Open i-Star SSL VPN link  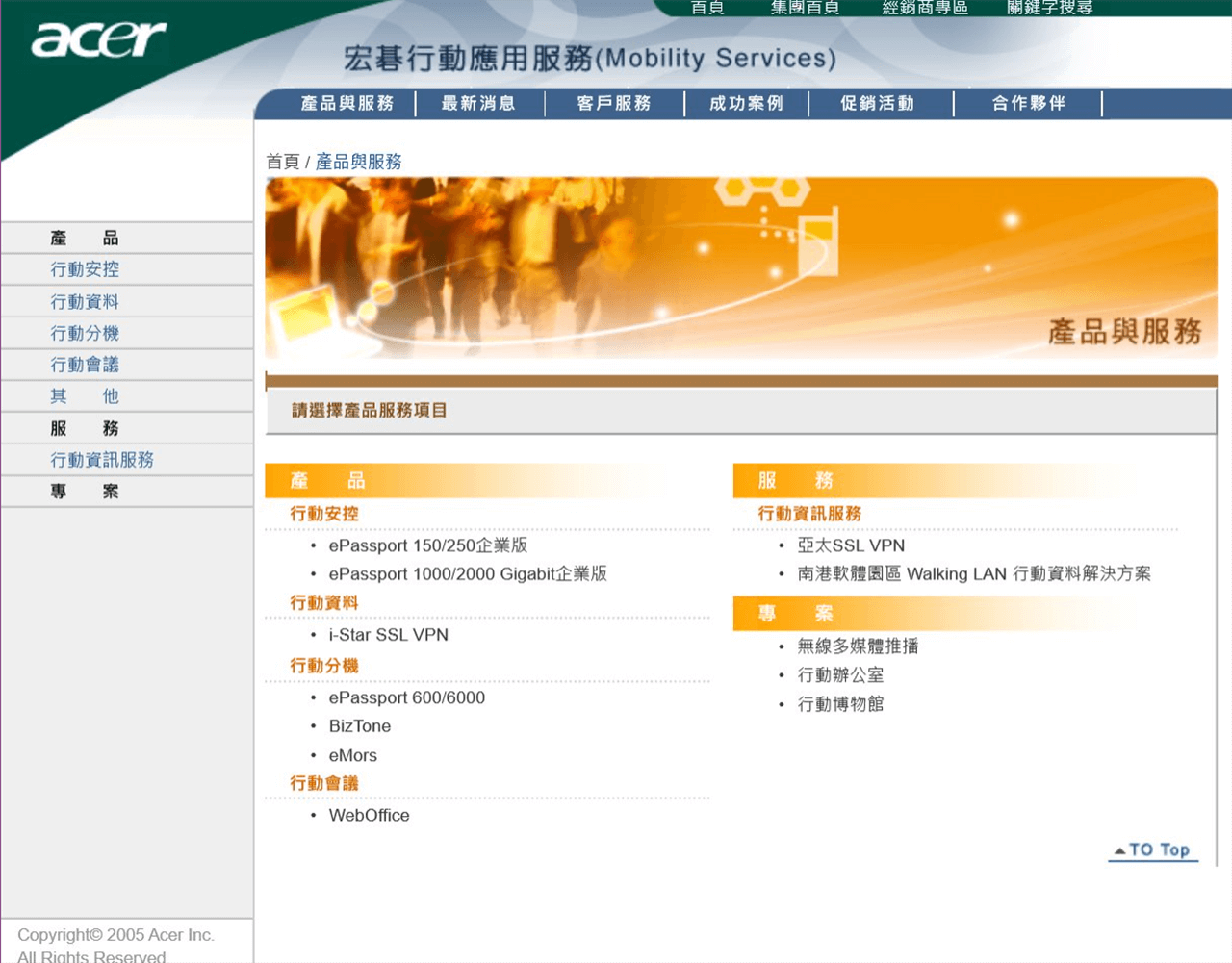coord(389,635)
